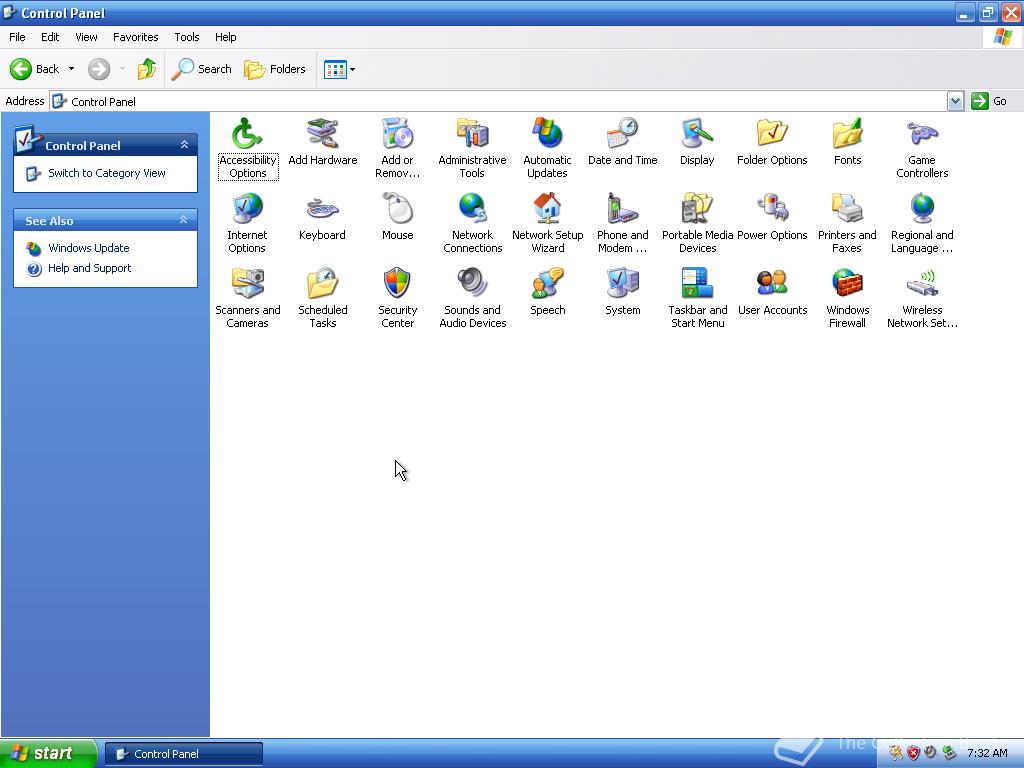Open Wireless Network Setup icon
The image size is (1024, 768).
(x=922, y=298)
